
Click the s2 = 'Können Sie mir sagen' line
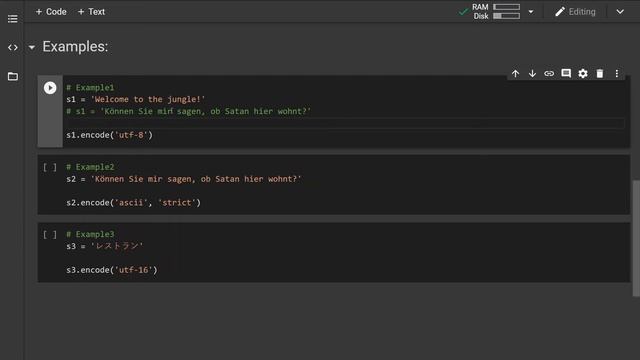[x=184, y=179]
